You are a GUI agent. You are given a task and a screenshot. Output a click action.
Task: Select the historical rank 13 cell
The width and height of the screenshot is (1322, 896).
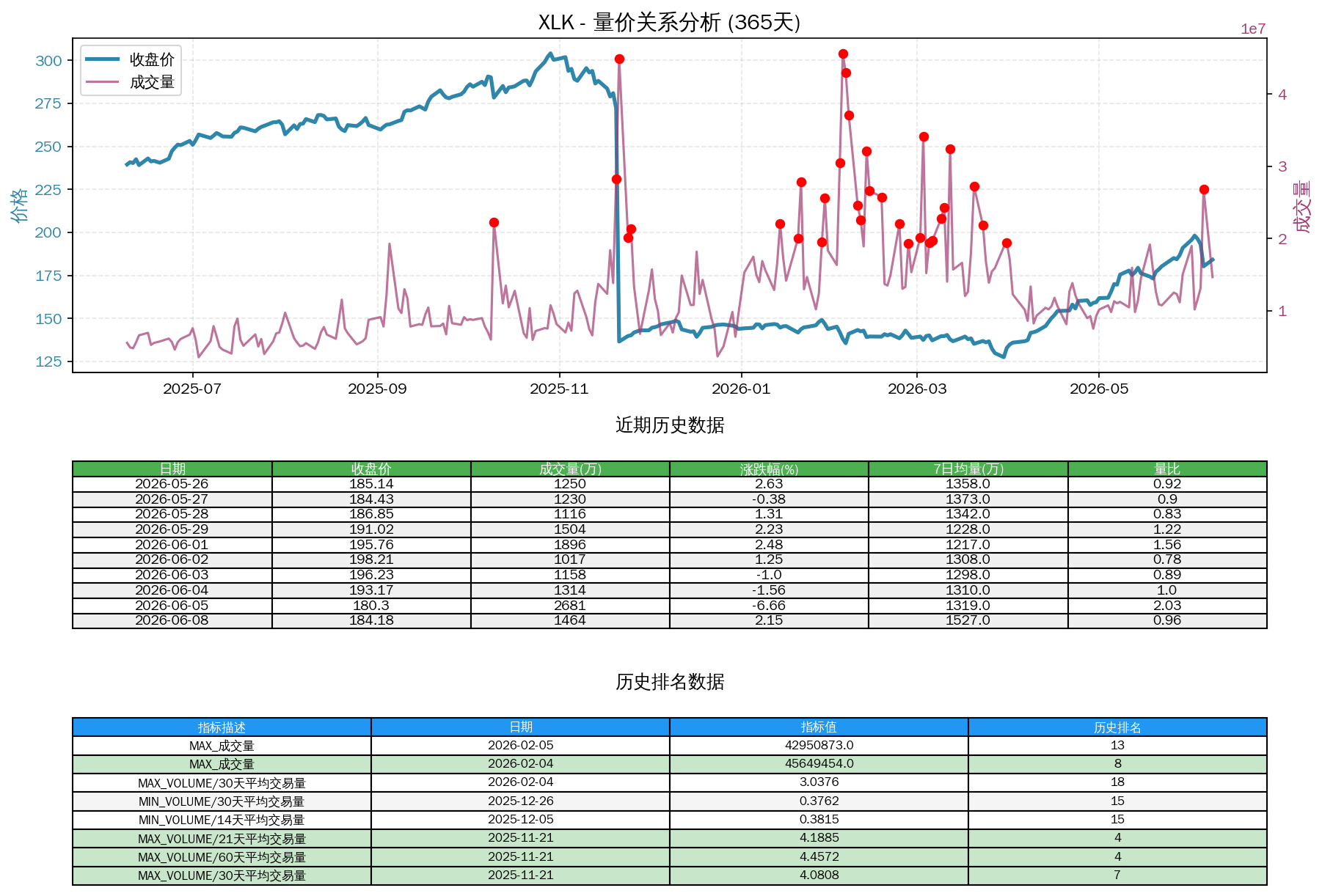pos(1117,746)
